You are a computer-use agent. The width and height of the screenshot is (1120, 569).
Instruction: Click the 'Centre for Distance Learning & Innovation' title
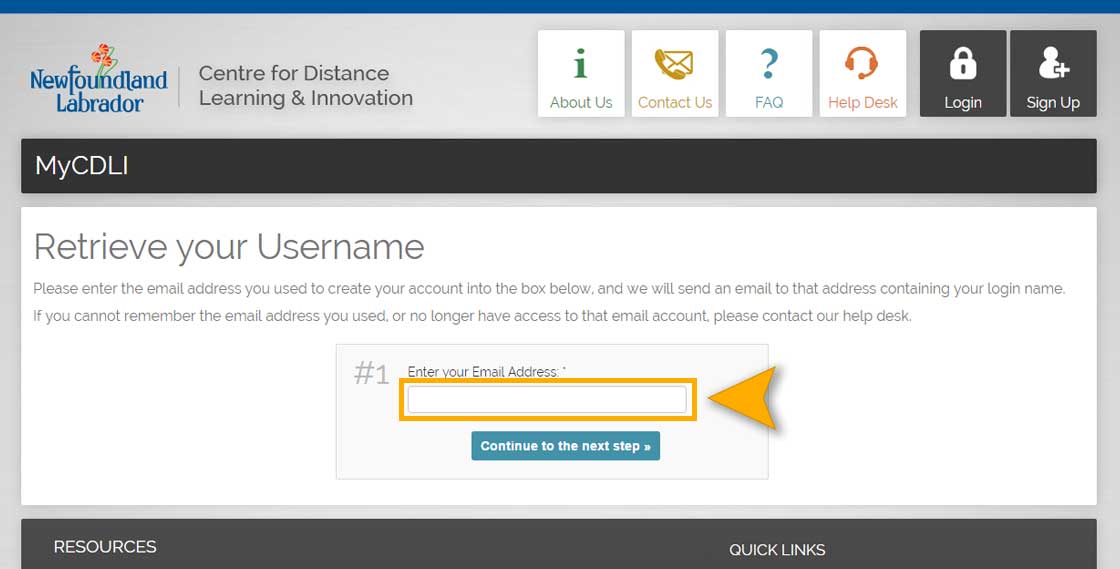pos(306,86)
